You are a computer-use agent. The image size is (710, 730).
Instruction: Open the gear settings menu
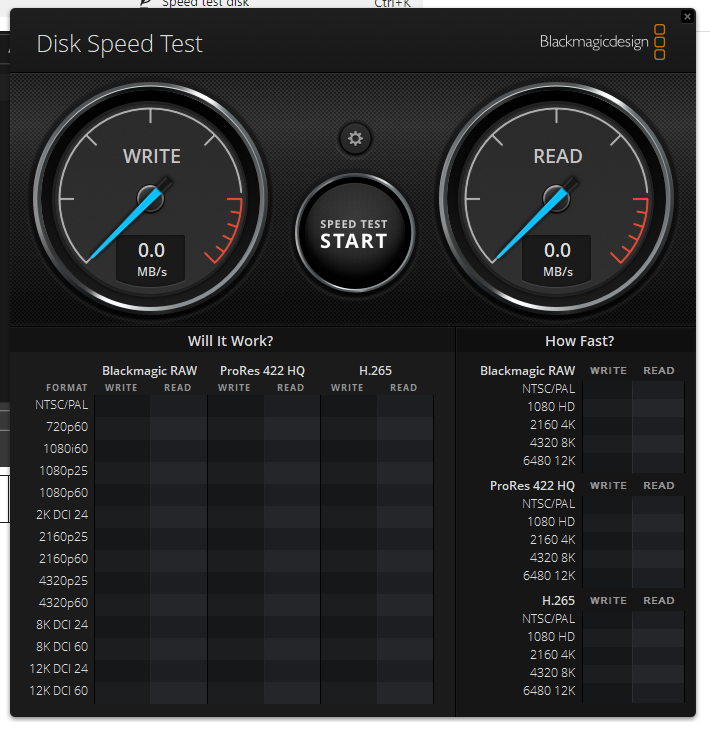click(x=355, y=138)
